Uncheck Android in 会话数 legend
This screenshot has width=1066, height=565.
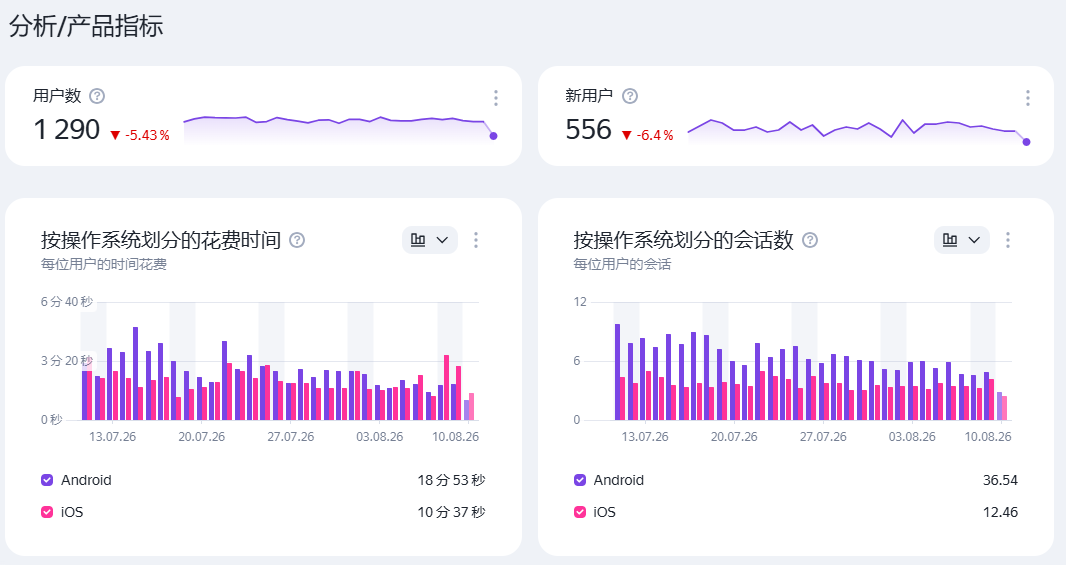coord(580,480)
